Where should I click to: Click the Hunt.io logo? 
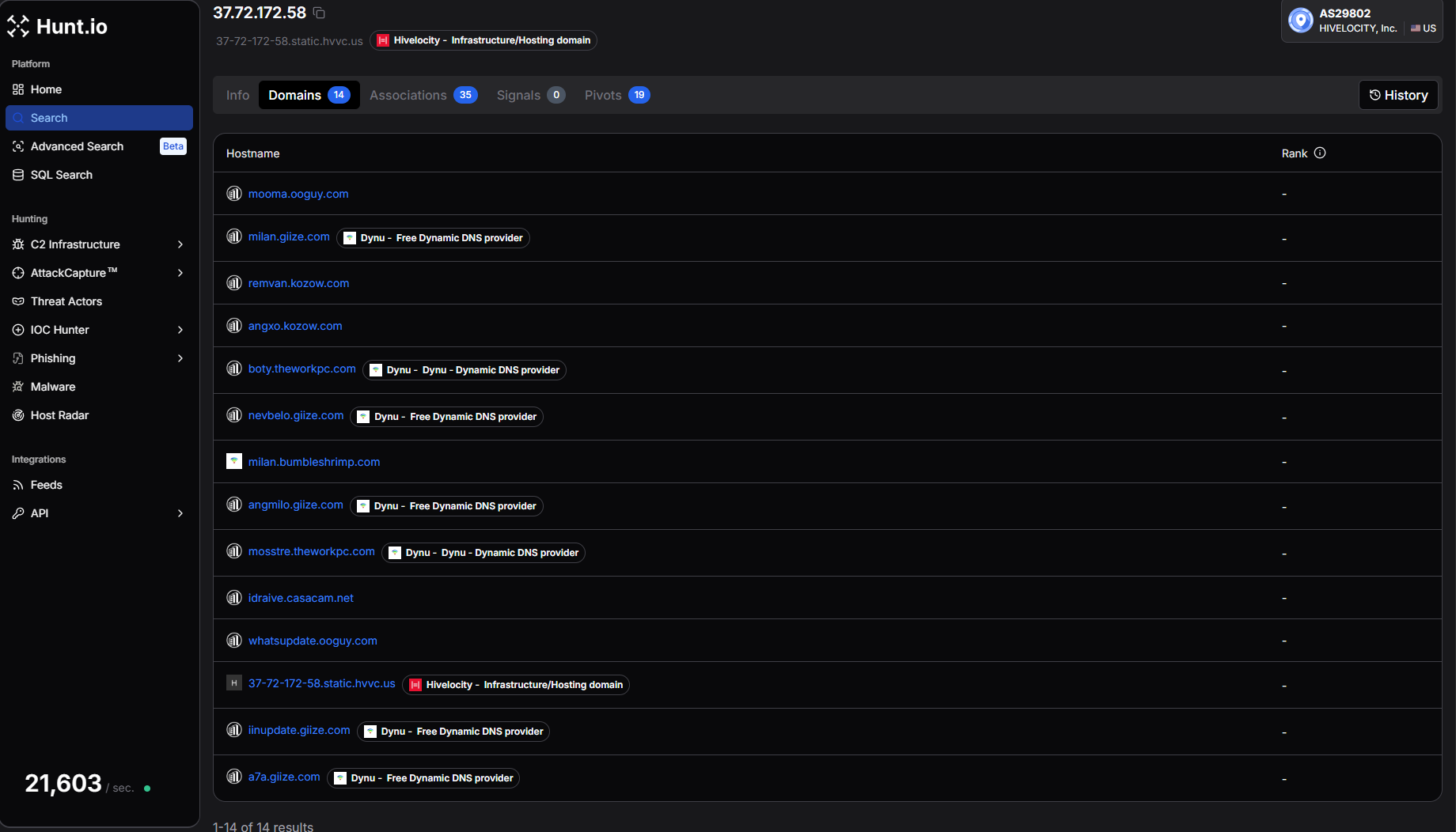pos(58,26)
